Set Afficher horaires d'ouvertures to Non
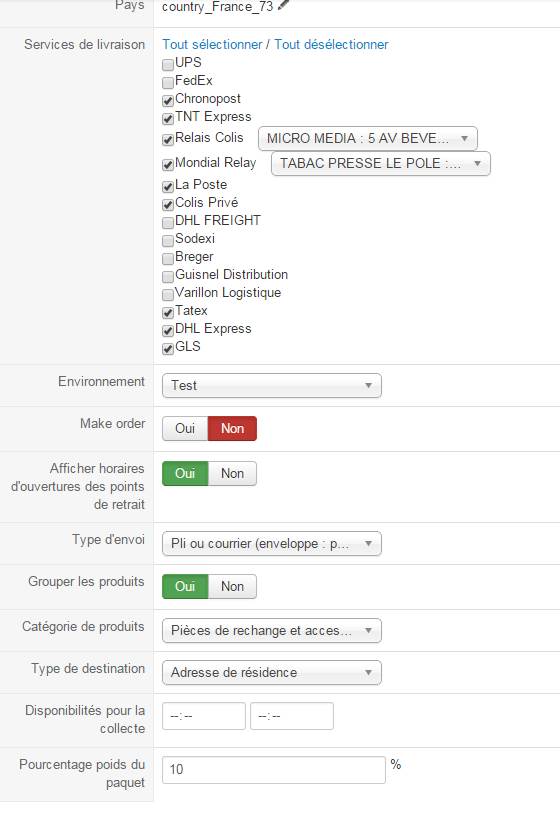The image size is (560, 813). [x=232, y=474]
